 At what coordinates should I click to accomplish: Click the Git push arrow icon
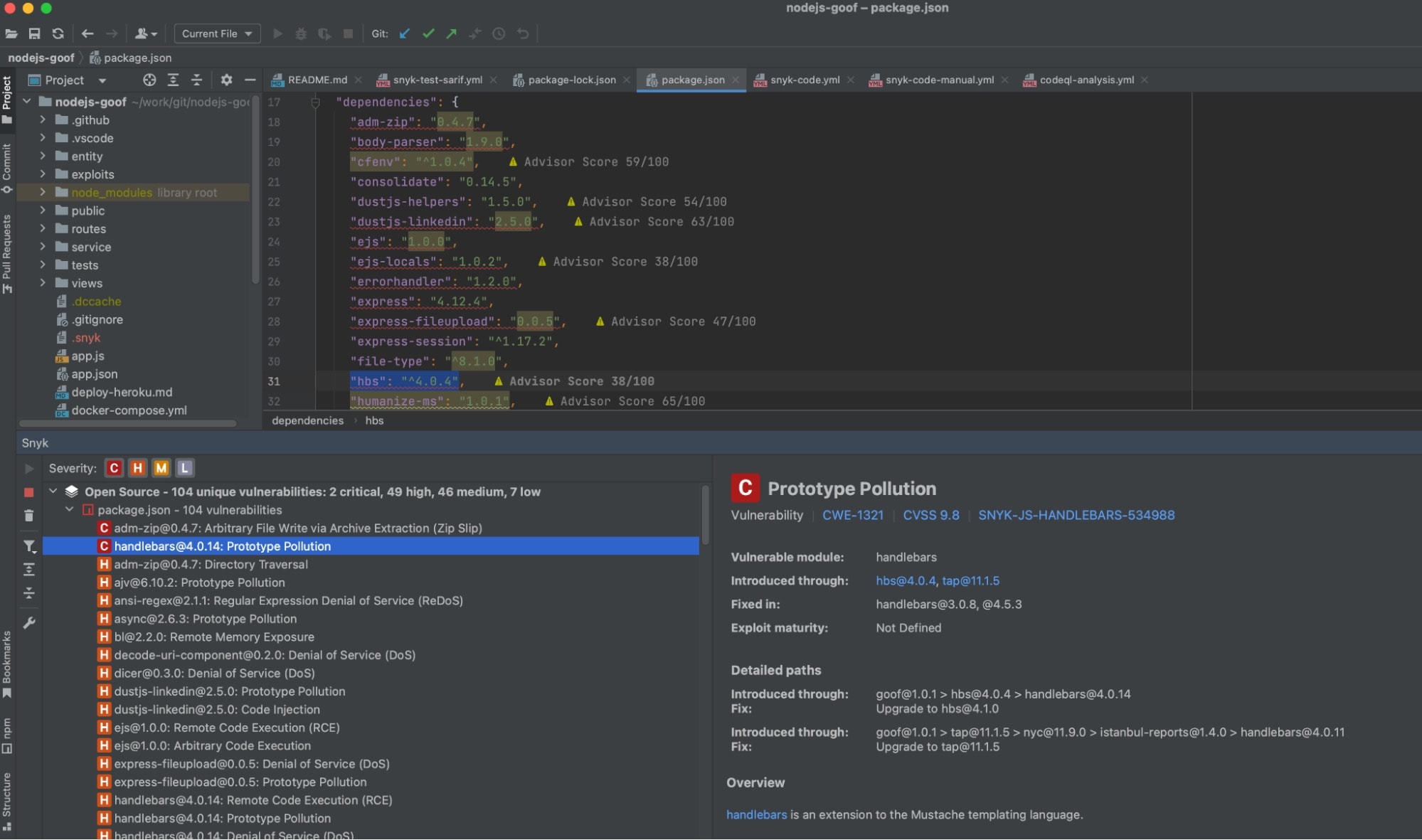pos(452,33)
